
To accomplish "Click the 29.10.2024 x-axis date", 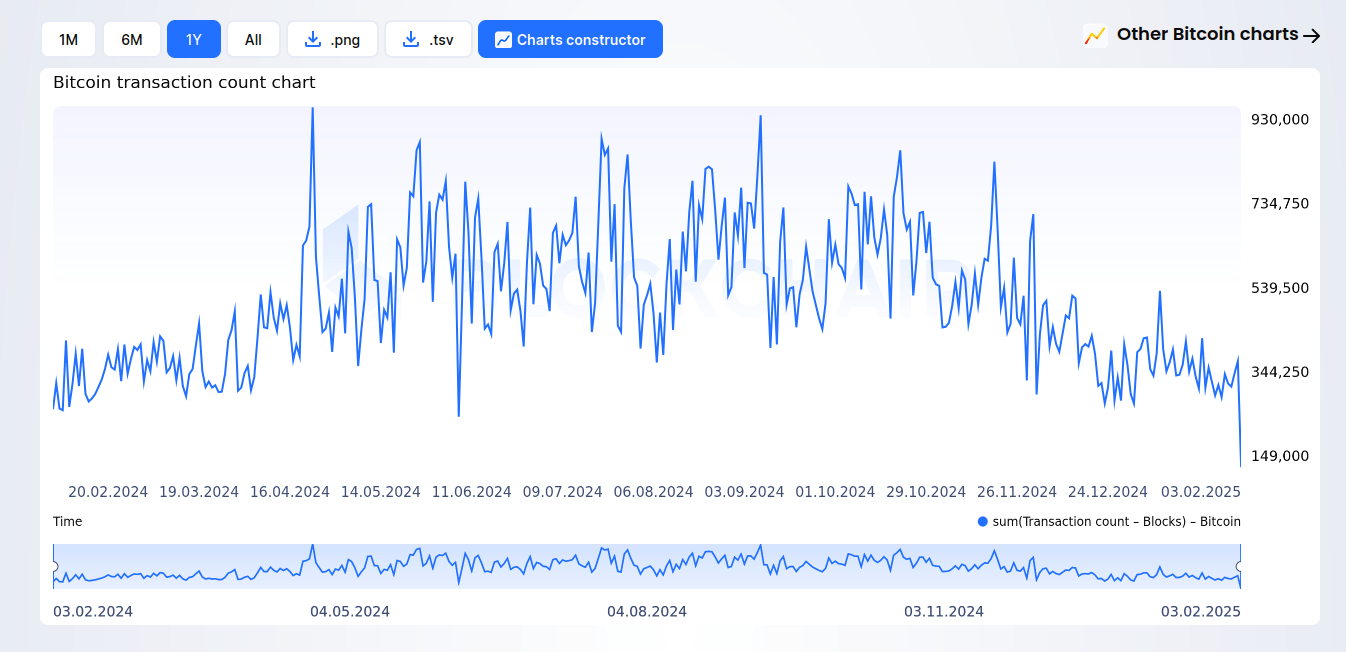I will (x=926, y=492).
